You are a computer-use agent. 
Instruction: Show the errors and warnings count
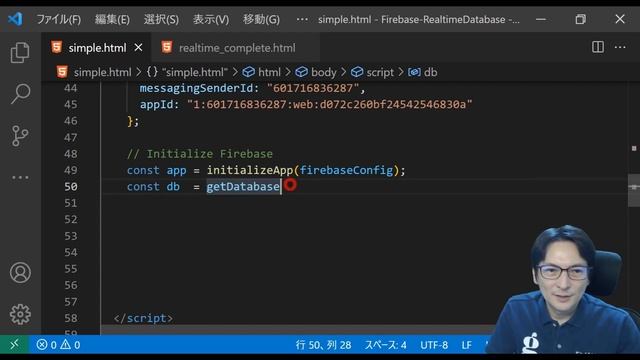(x=58, y=345)
